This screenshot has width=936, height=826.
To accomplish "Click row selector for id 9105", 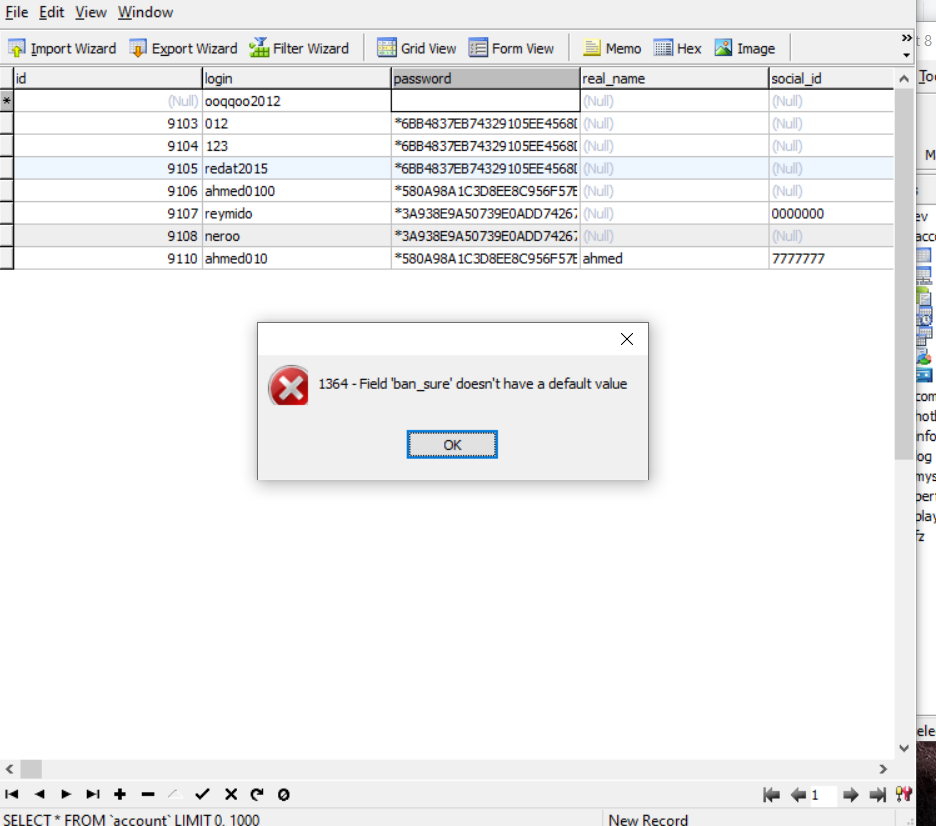I will coord(7,168).
